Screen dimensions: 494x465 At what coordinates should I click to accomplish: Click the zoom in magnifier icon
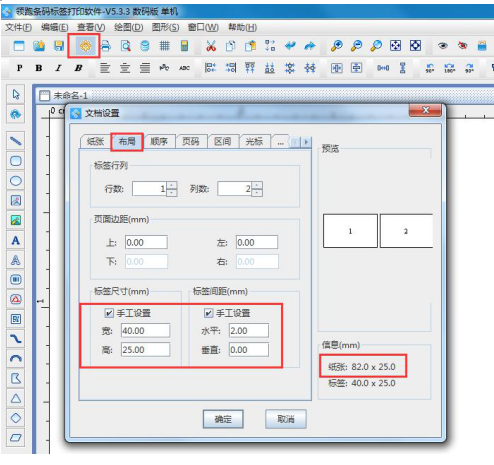(336, 46)
